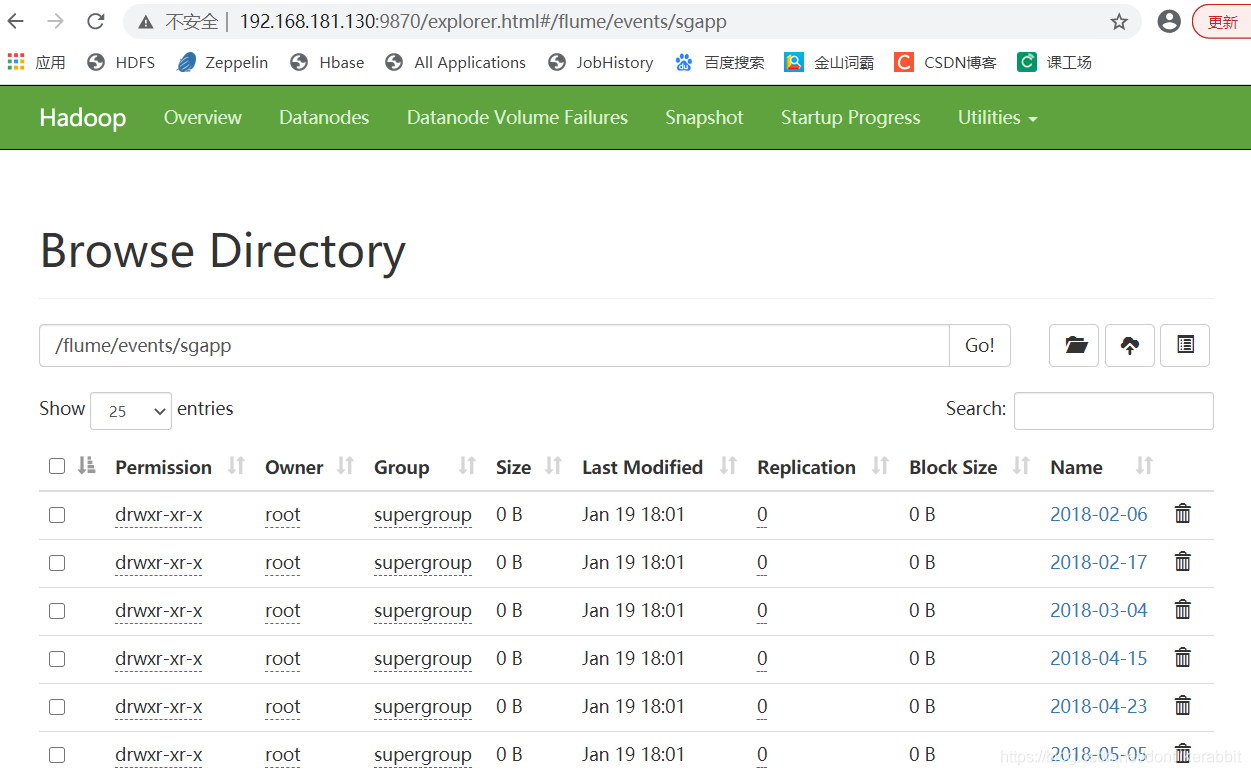Delete the 2018-04-23 directory with trash icon
This screenshot has width=1251, height=775.
1183,705
